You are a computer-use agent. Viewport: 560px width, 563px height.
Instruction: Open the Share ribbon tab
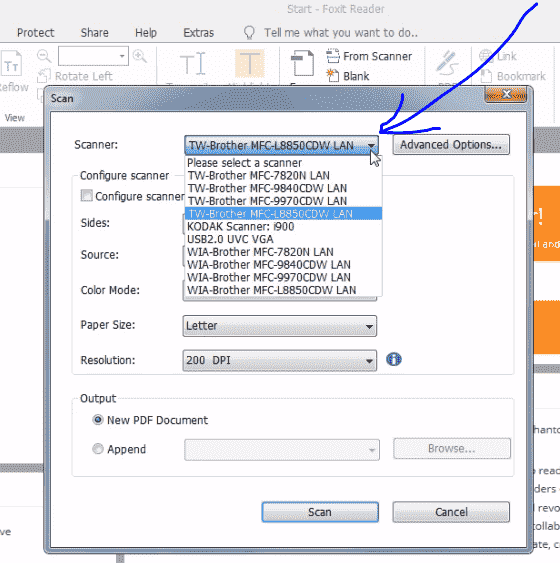94,33
